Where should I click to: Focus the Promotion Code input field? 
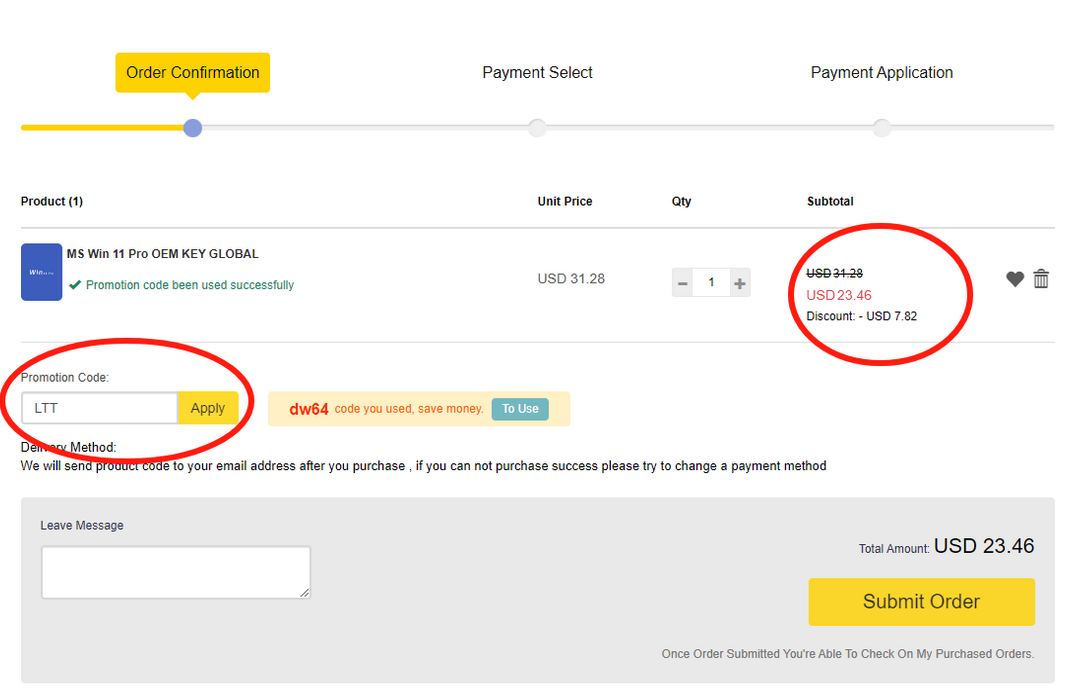(99, 408)
